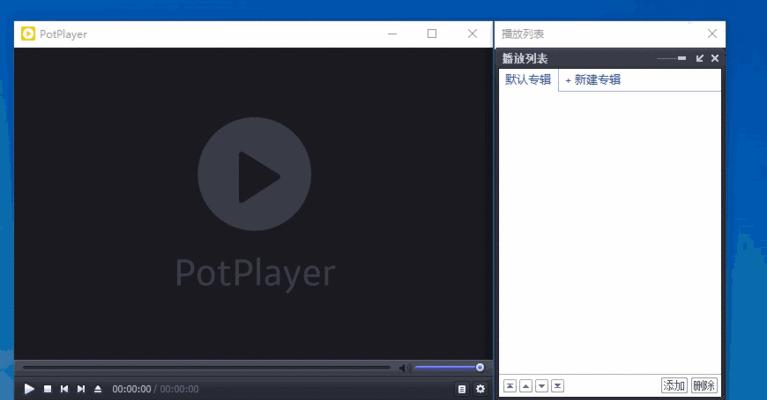Stop playback with the square button
This screenshot has width=767, height=400.
click(47, 389)
